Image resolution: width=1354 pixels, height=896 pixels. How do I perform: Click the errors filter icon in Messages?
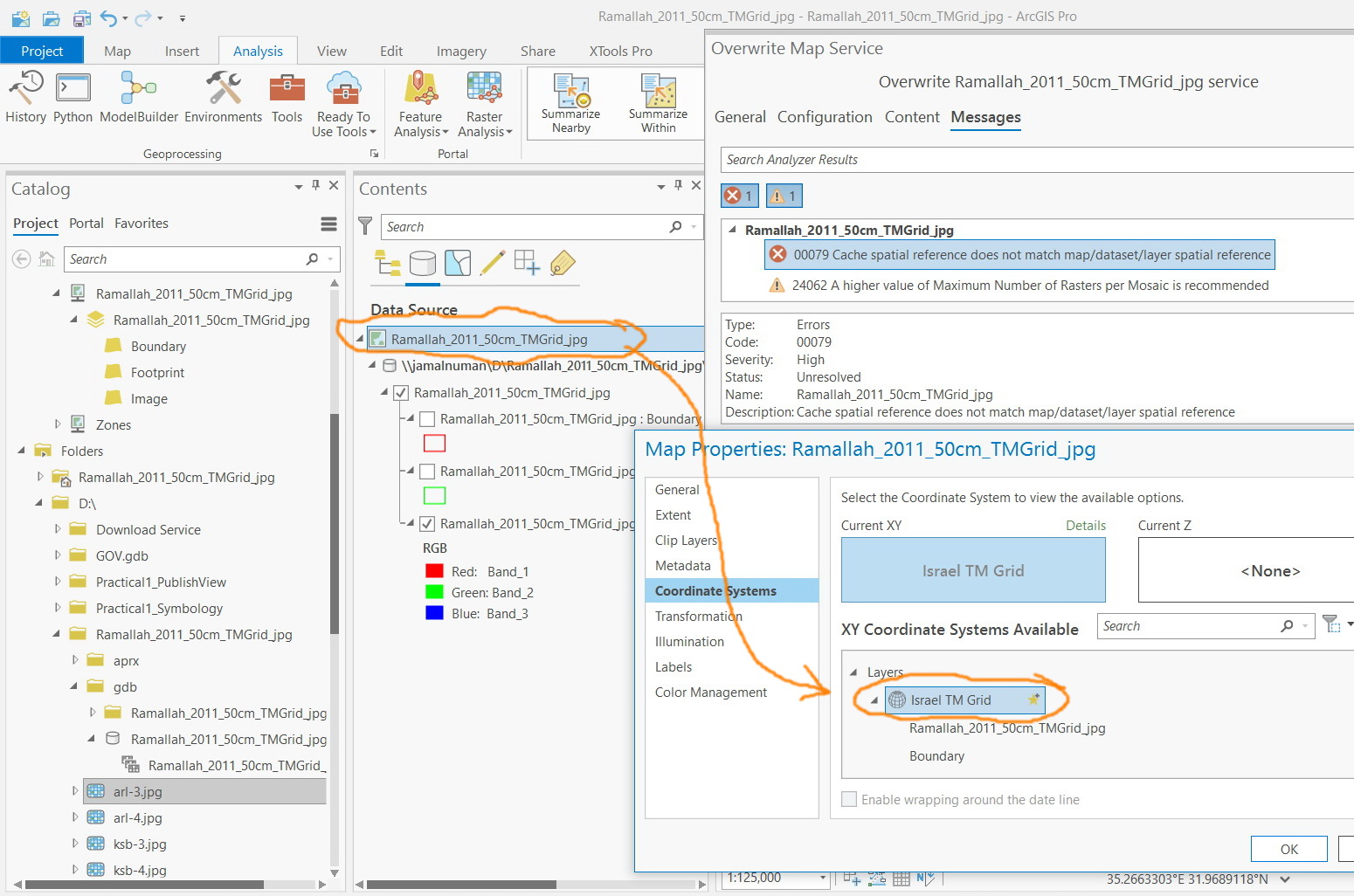coord(739,196)
